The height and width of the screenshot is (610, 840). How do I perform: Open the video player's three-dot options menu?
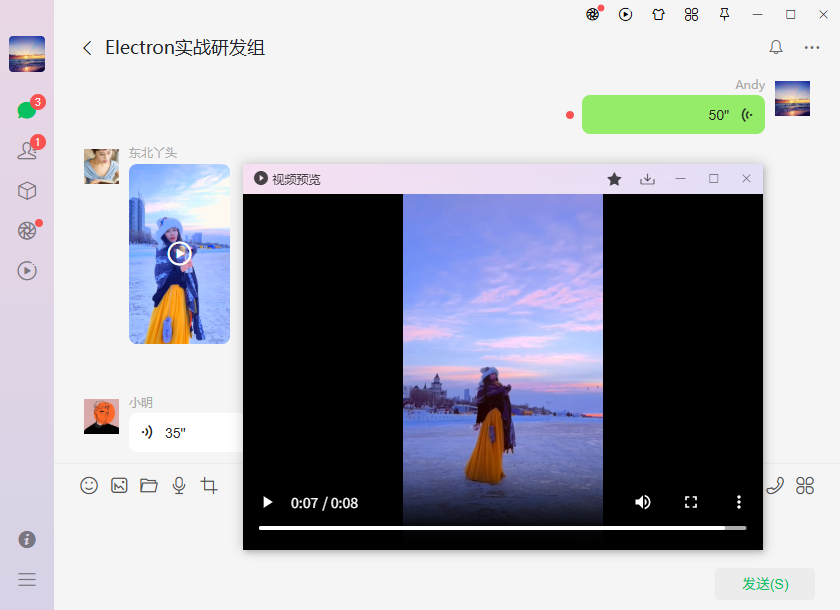coord(738,502)
